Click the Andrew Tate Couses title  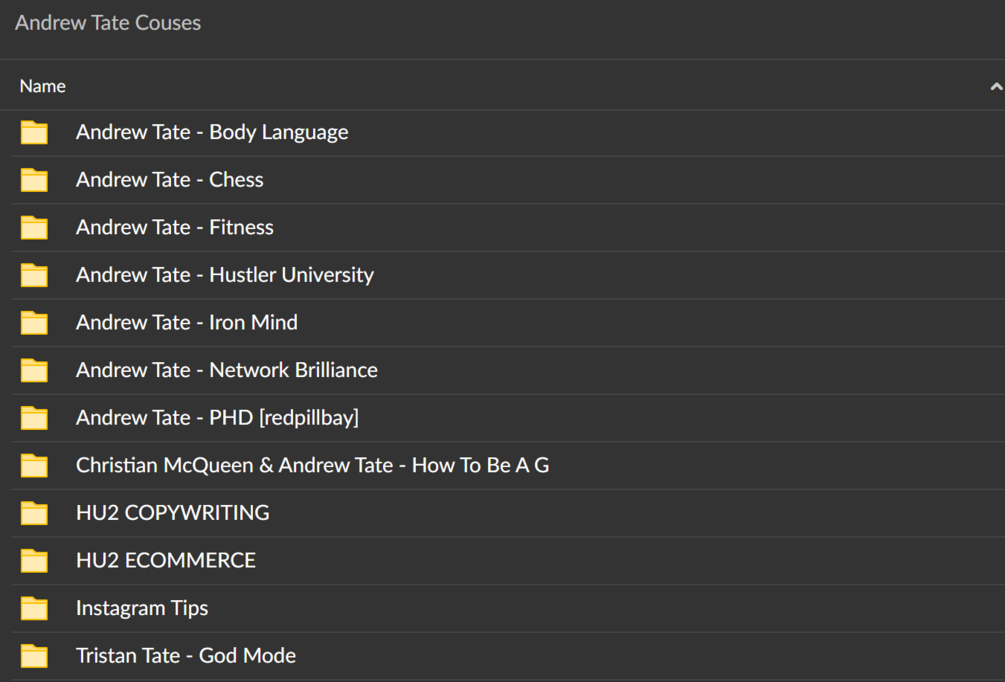108,23
